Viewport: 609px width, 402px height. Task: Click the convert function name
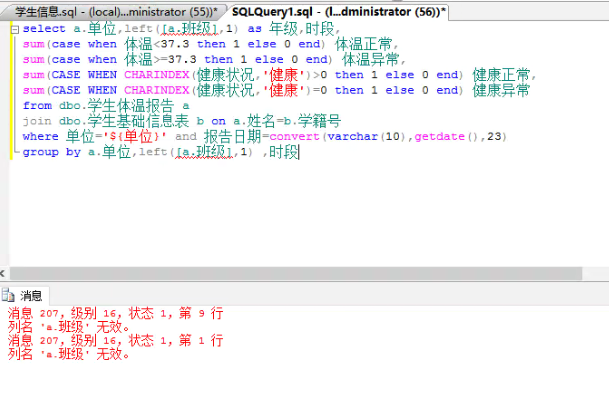[x=294, y=136]
